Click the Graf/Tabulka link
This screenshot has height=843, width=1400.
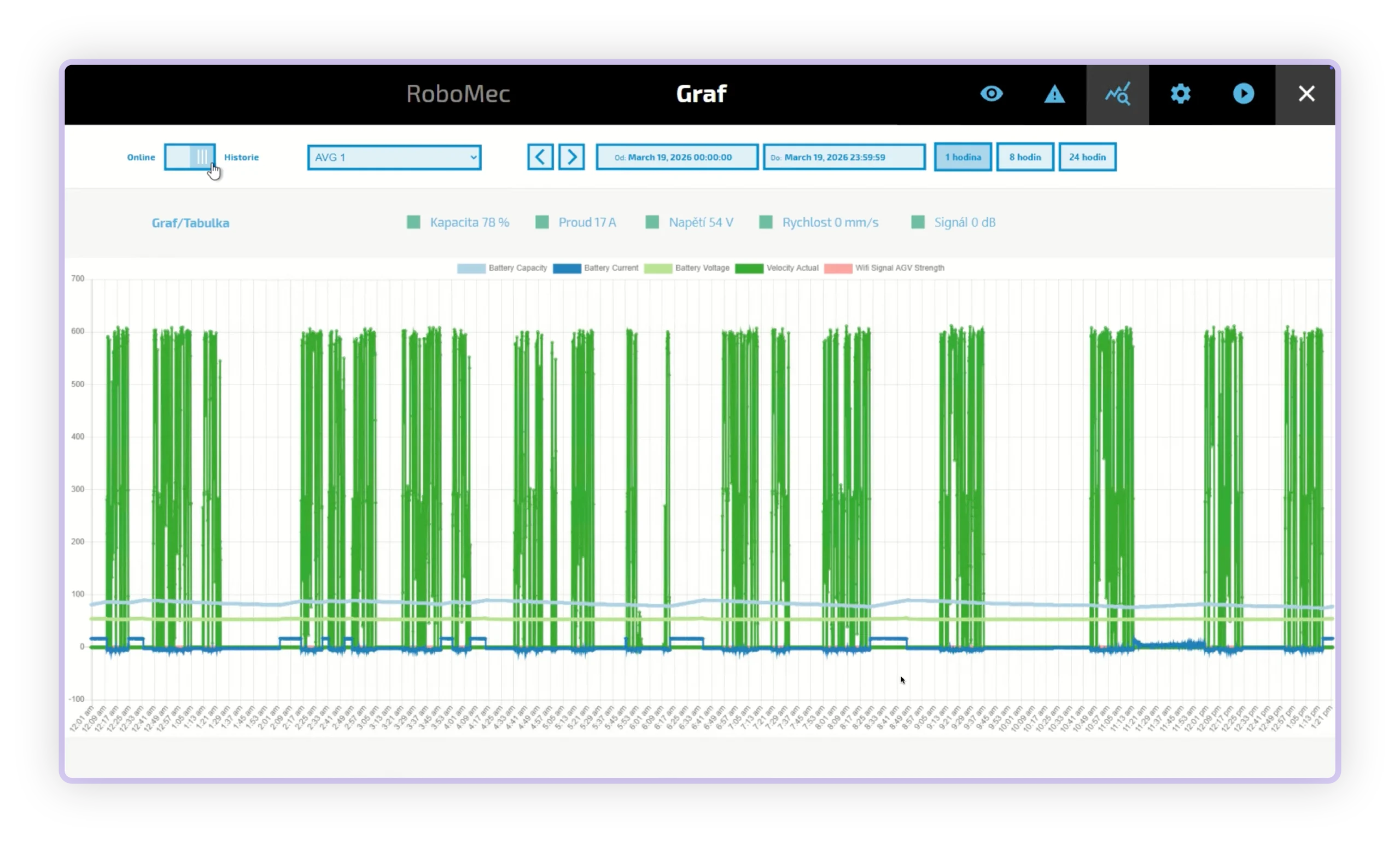tap(190, 223)
